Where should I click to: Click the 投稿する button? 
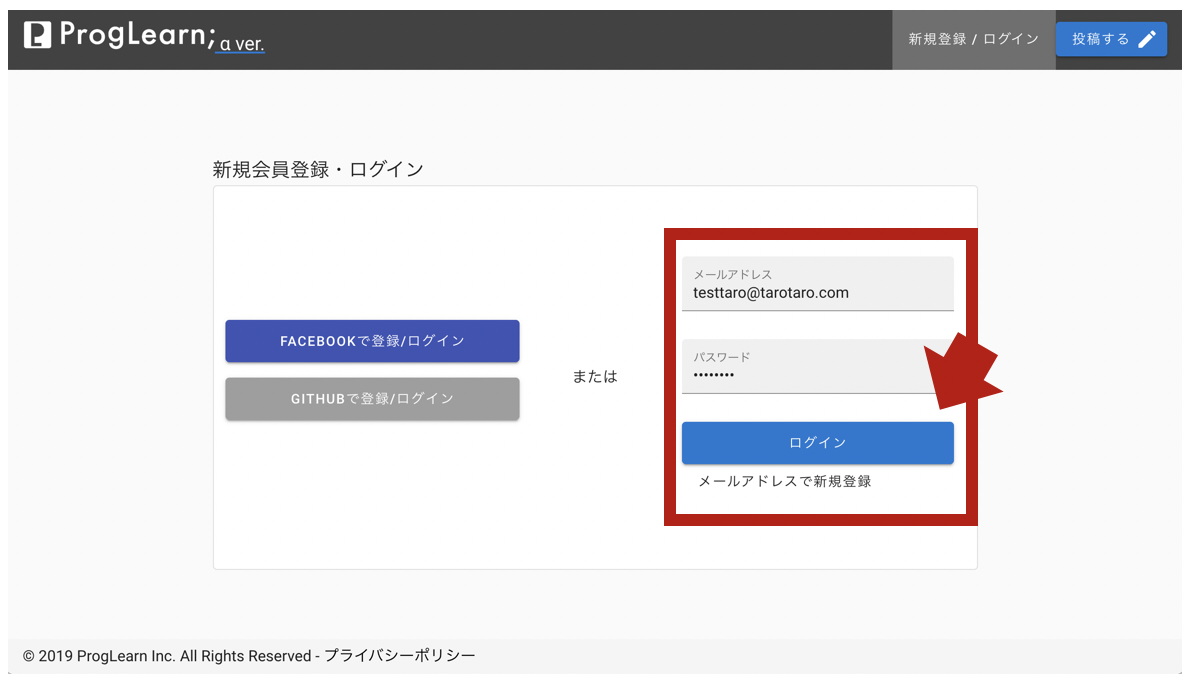click(1111, 39)
